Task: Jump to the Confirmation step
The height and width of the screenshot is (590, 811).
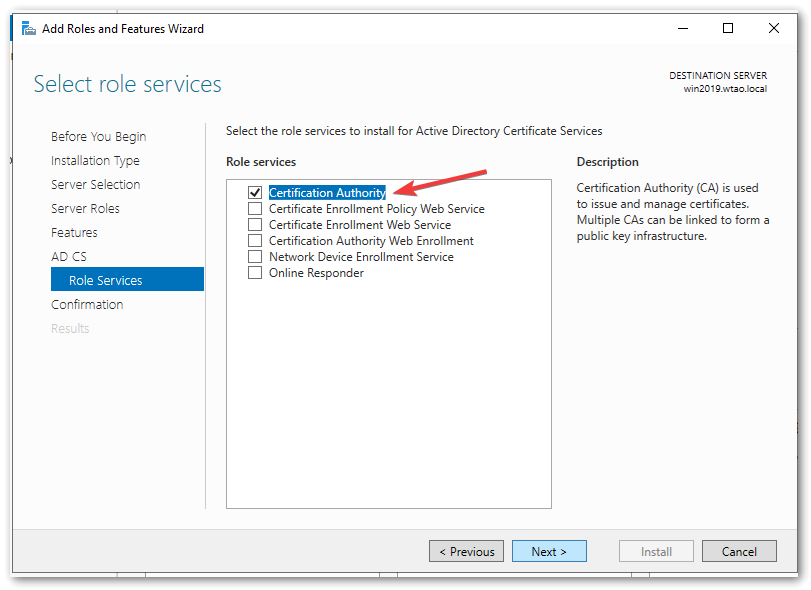Action: 87,305
